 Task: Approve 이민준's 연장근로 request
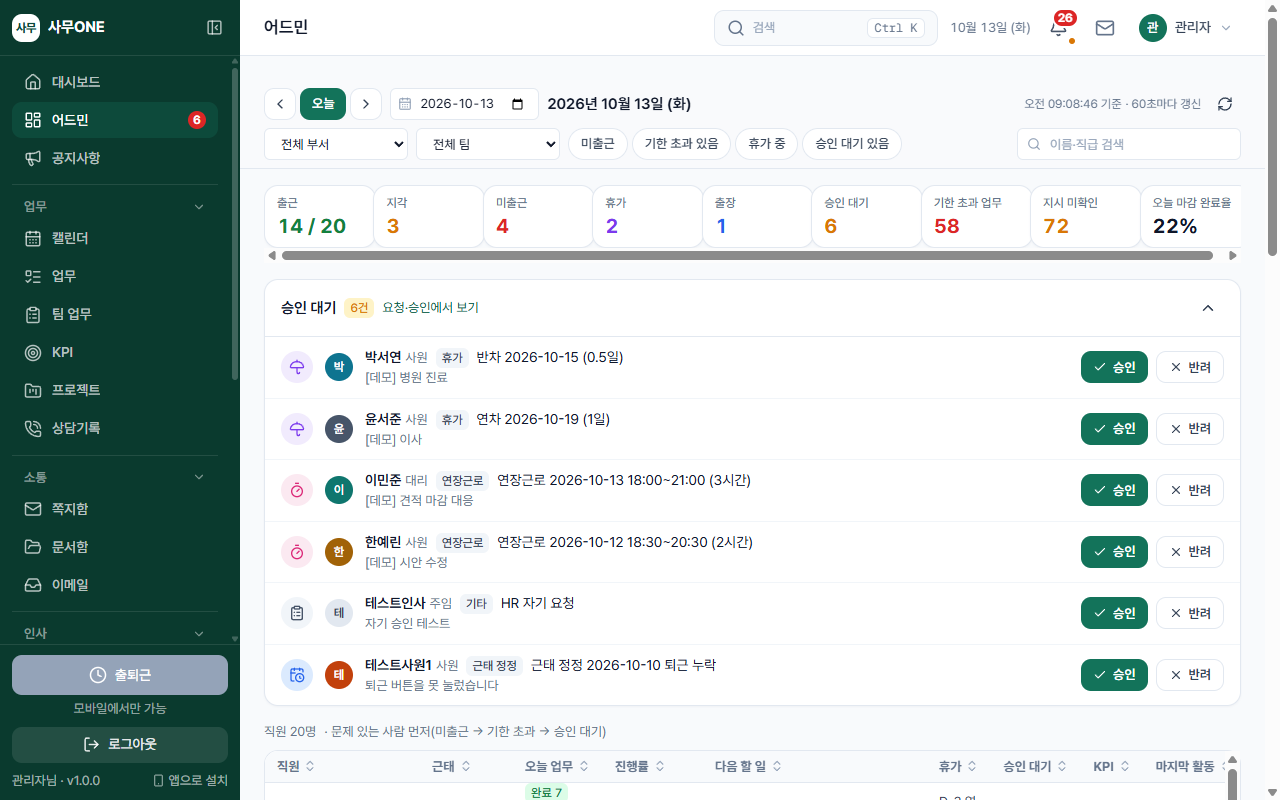point(1114,490)
